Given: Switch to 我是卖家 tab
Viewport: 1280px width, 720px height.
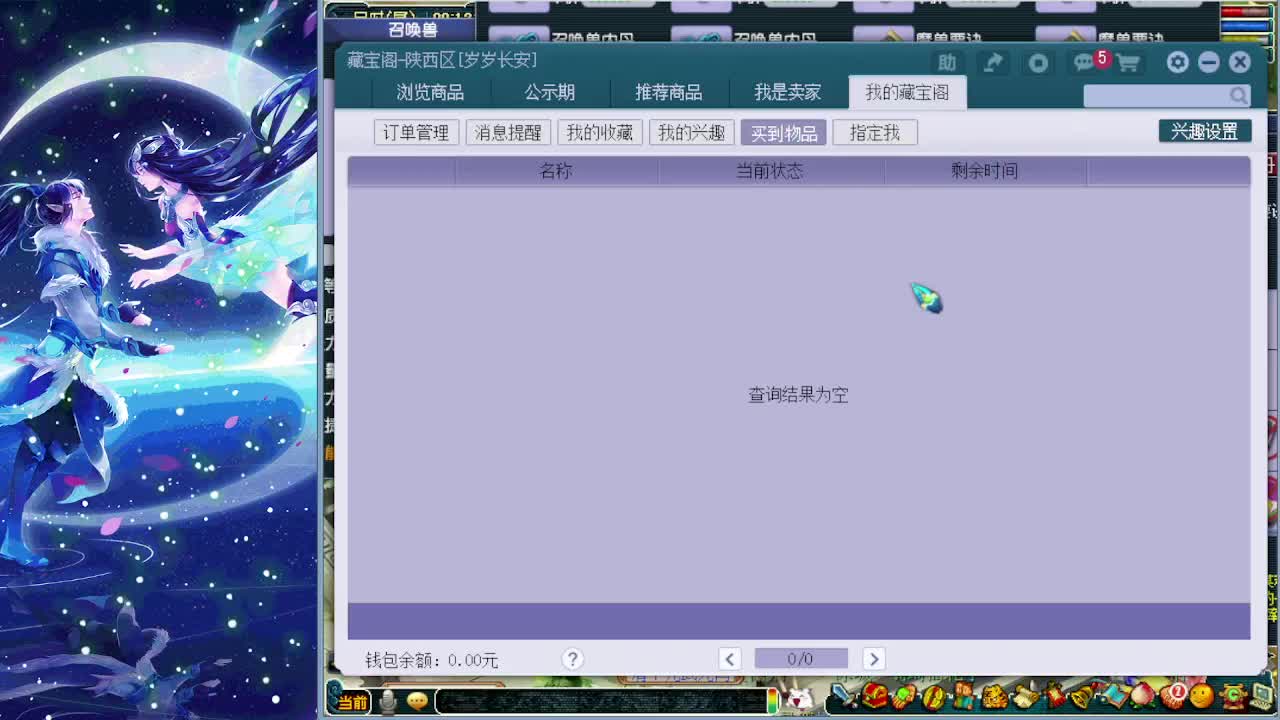Looking at the screenshot, I should pyautogui.click(x=787, y=92).
